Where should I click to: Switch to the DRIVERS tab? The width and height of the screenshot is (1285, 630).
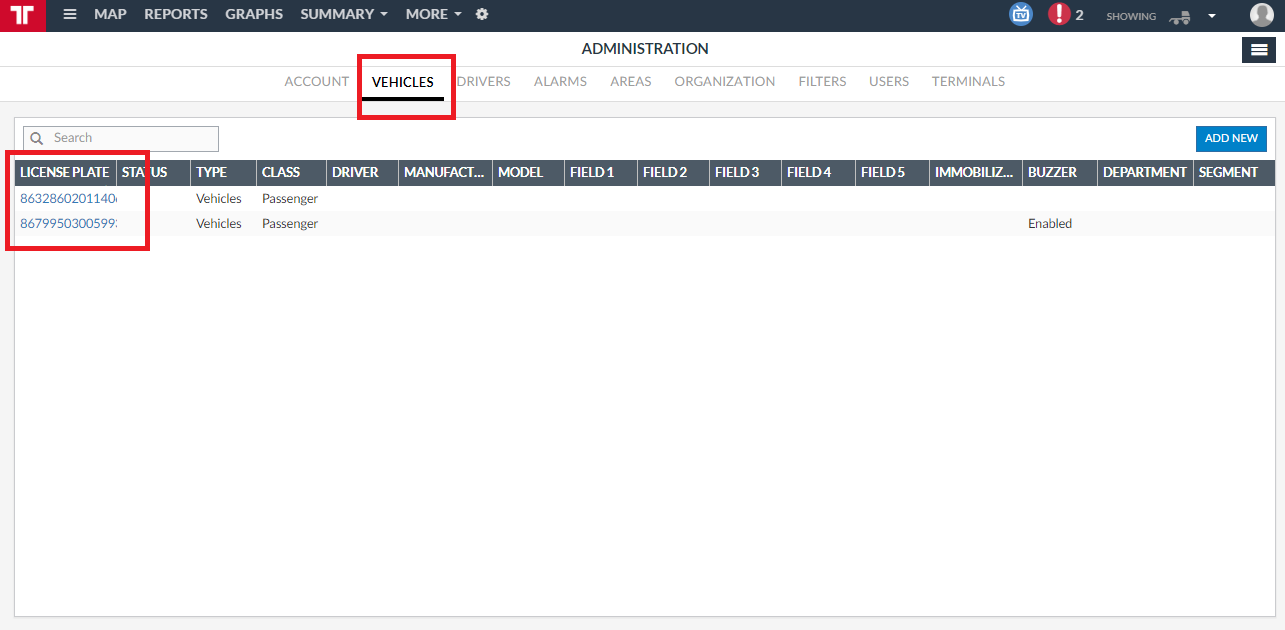483,82
